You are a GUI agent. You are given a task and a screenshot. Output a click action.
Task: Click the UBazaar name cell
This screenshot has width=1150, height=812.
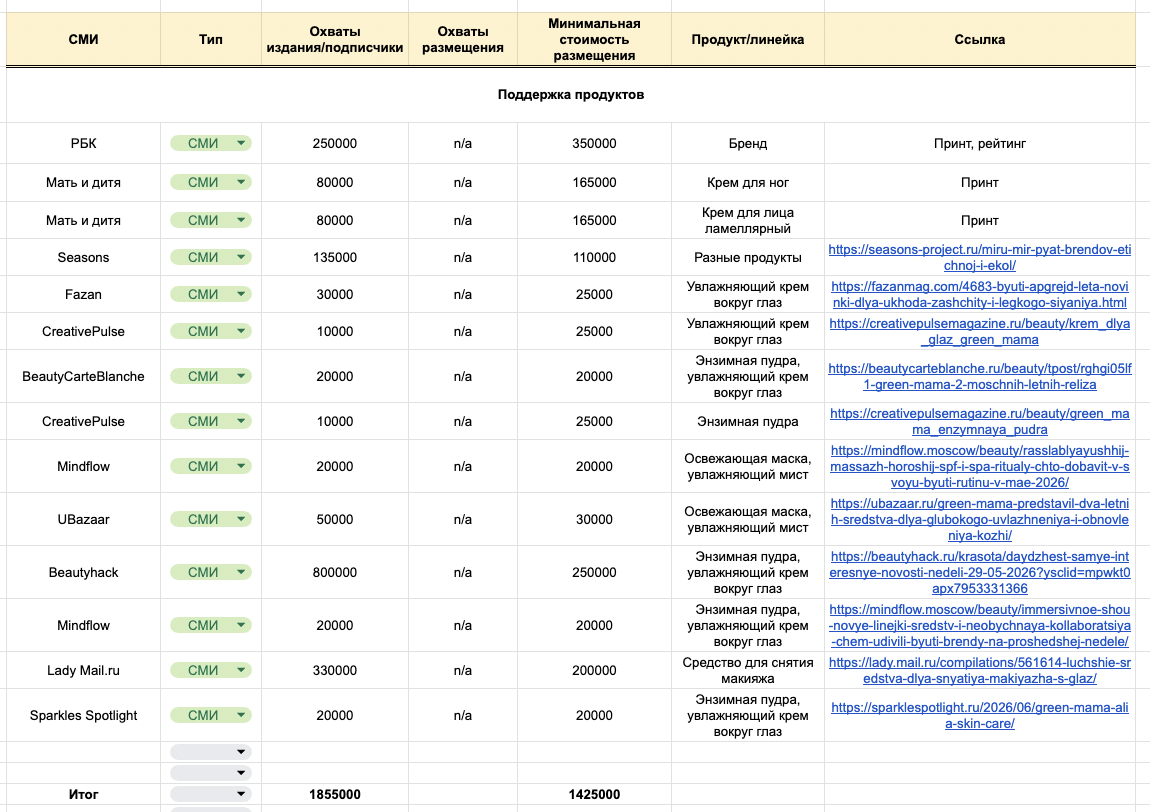pos(83,519)
